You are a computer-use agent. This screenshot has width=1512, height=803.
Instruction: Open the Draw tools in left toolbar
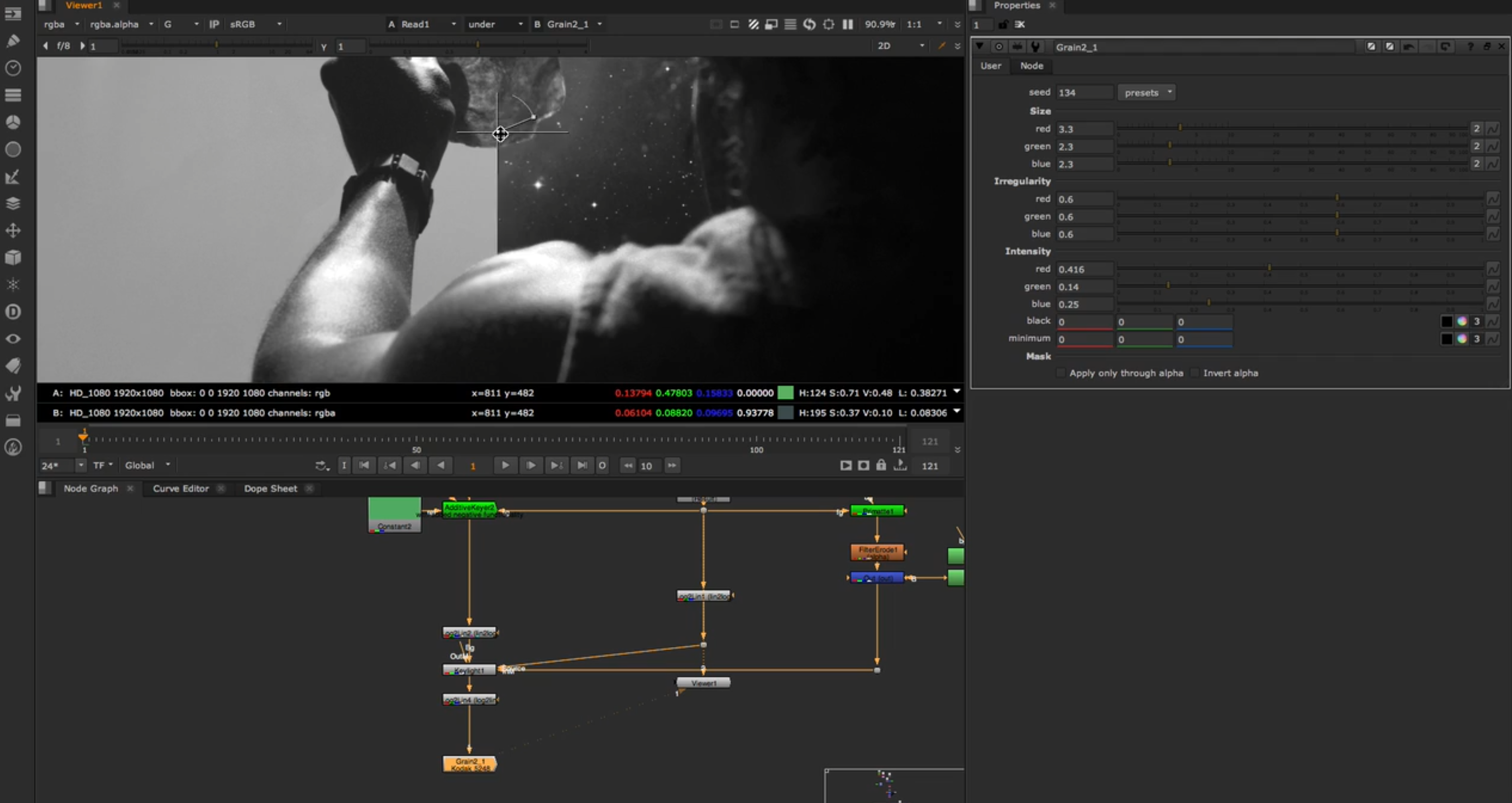[x=13, y=41]
